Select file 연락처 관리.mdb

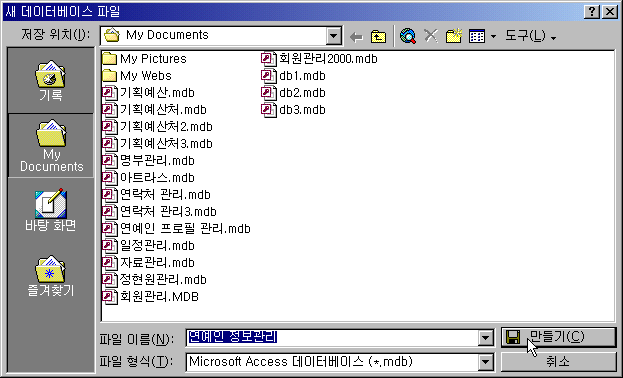tap(157, 195)
